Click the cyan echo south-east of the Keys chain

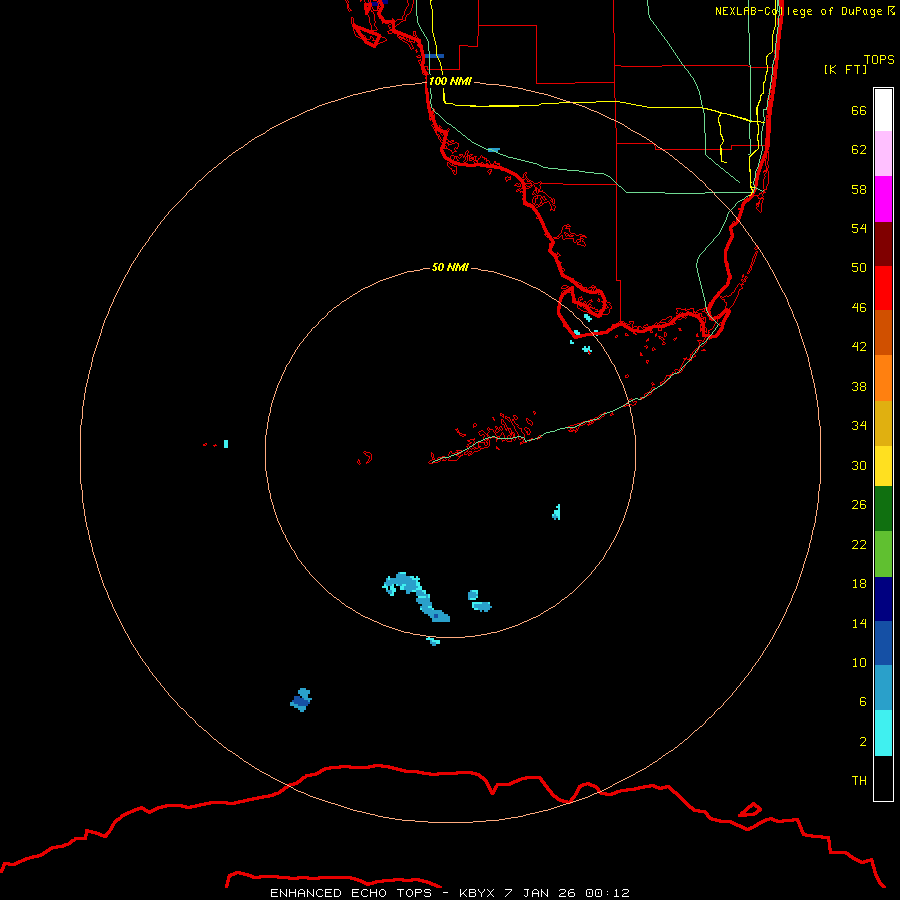556,512
